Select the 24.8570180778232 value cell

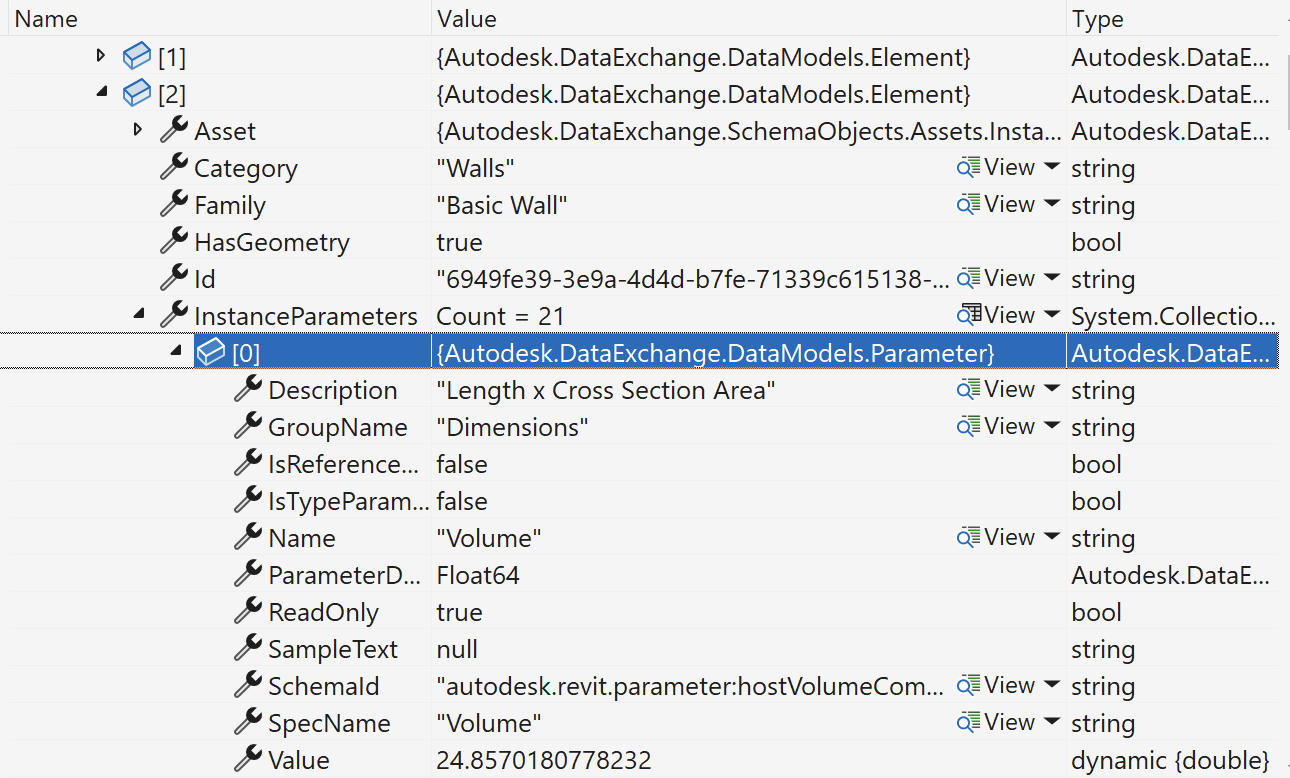[544, 760]
